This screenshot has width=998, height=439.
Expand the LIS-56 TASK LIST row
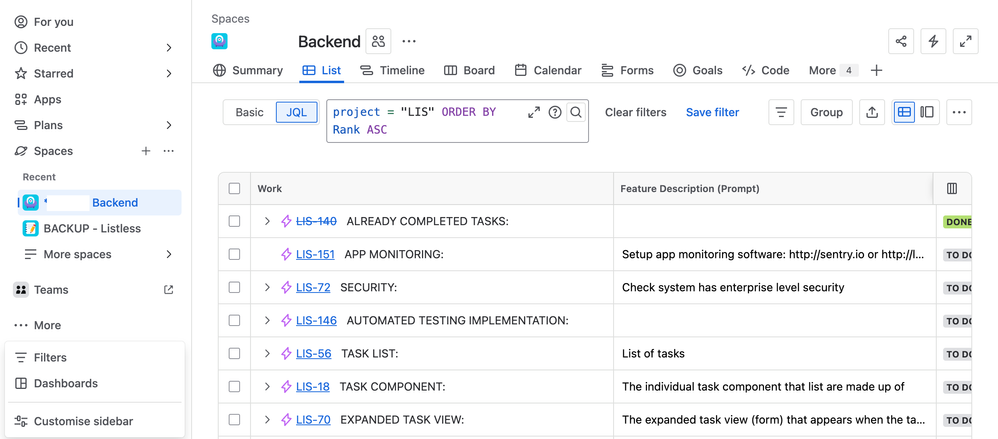(267, 354)
